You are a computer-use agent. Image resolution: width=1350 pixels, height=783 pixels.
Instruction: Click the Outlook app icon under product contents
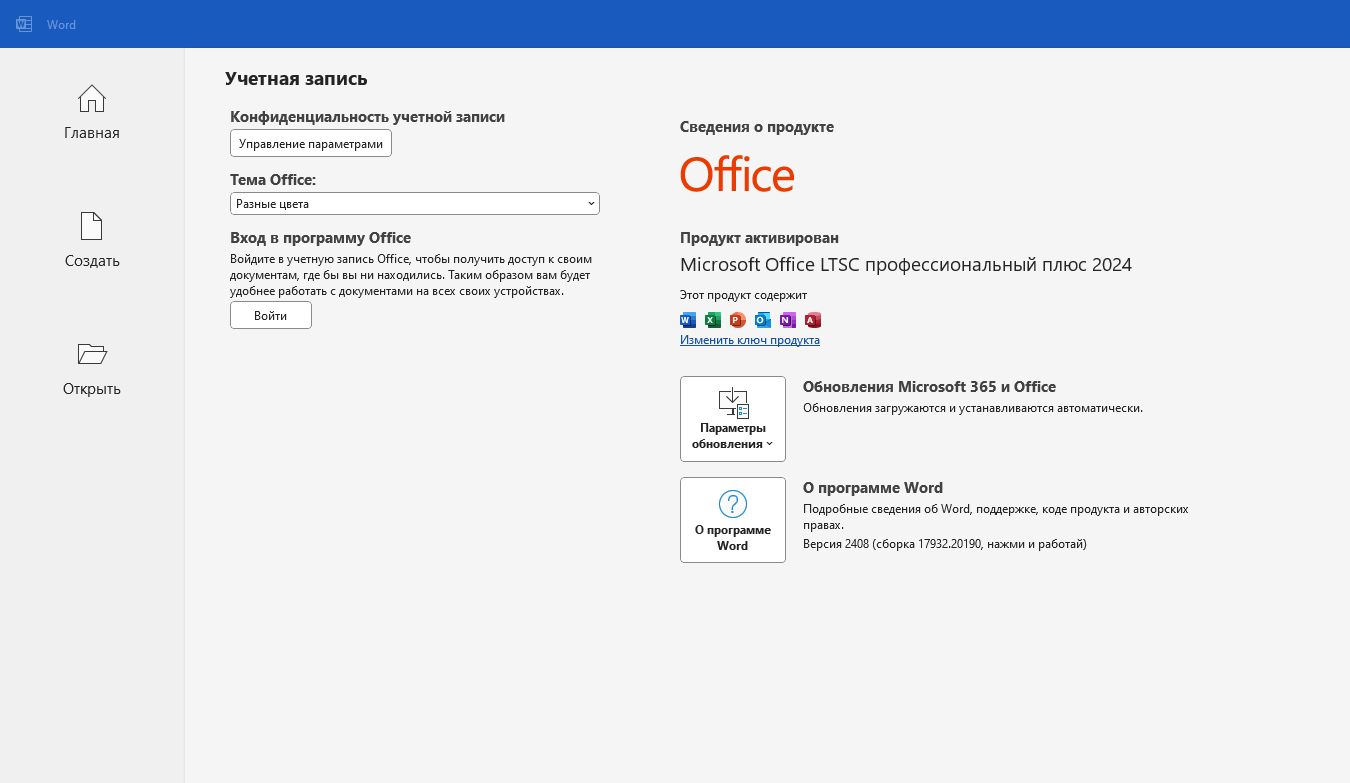coord(763,320)
